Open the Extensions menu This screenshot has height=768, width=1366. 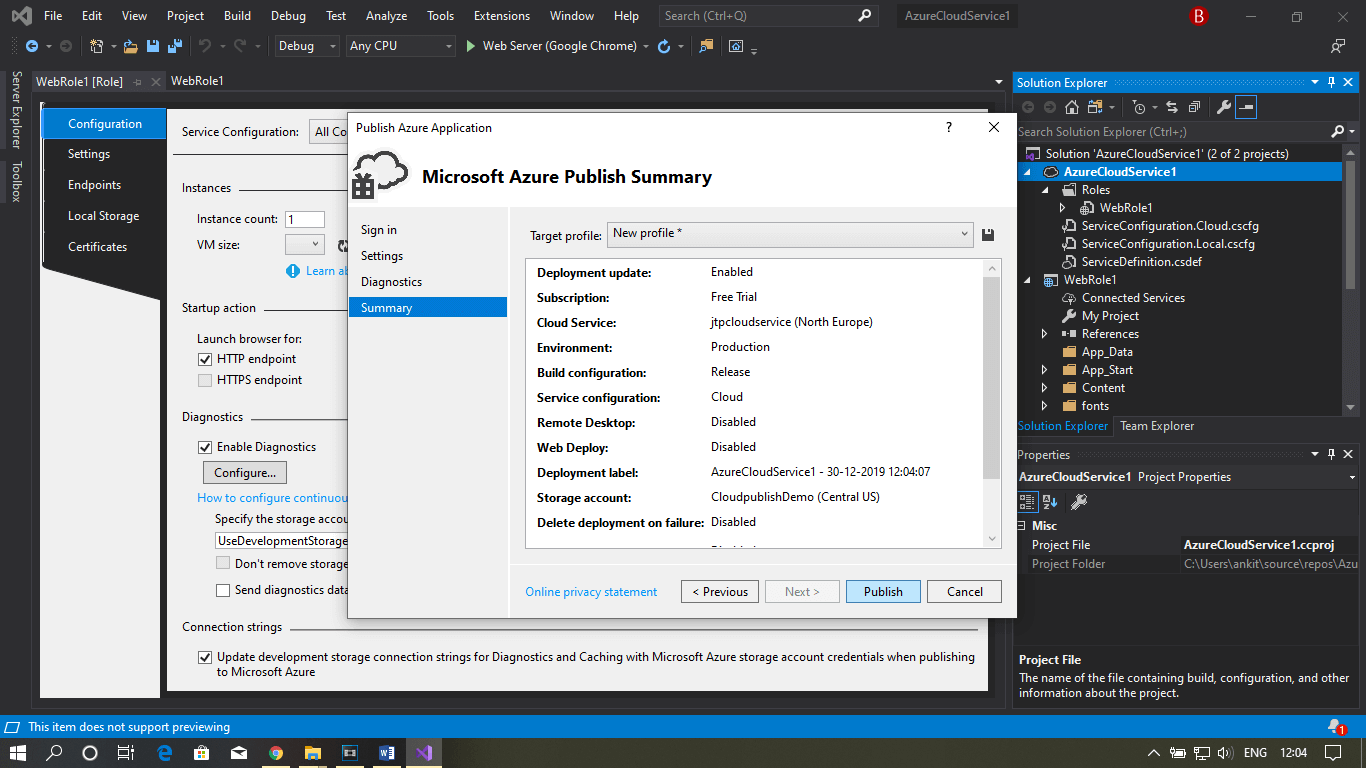[x=502, y=16]
